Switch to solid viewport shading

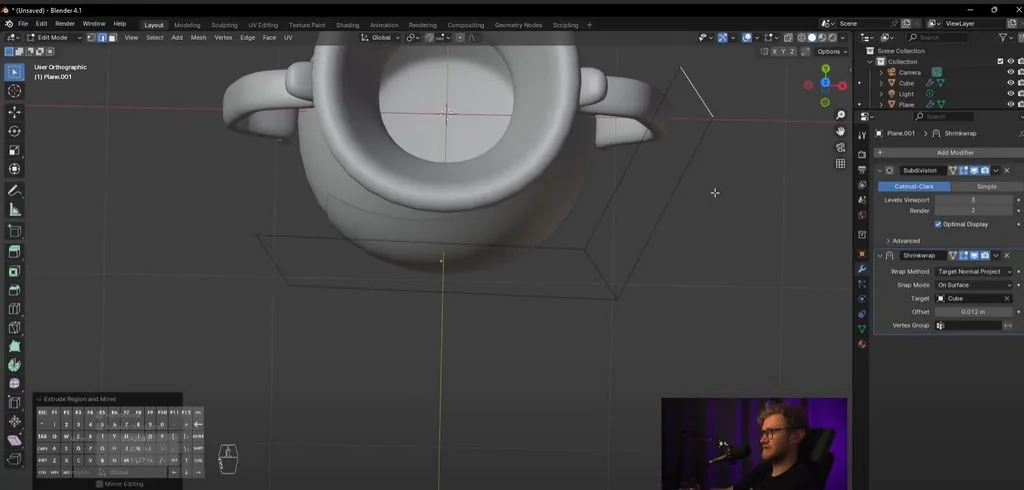(812, 38)
